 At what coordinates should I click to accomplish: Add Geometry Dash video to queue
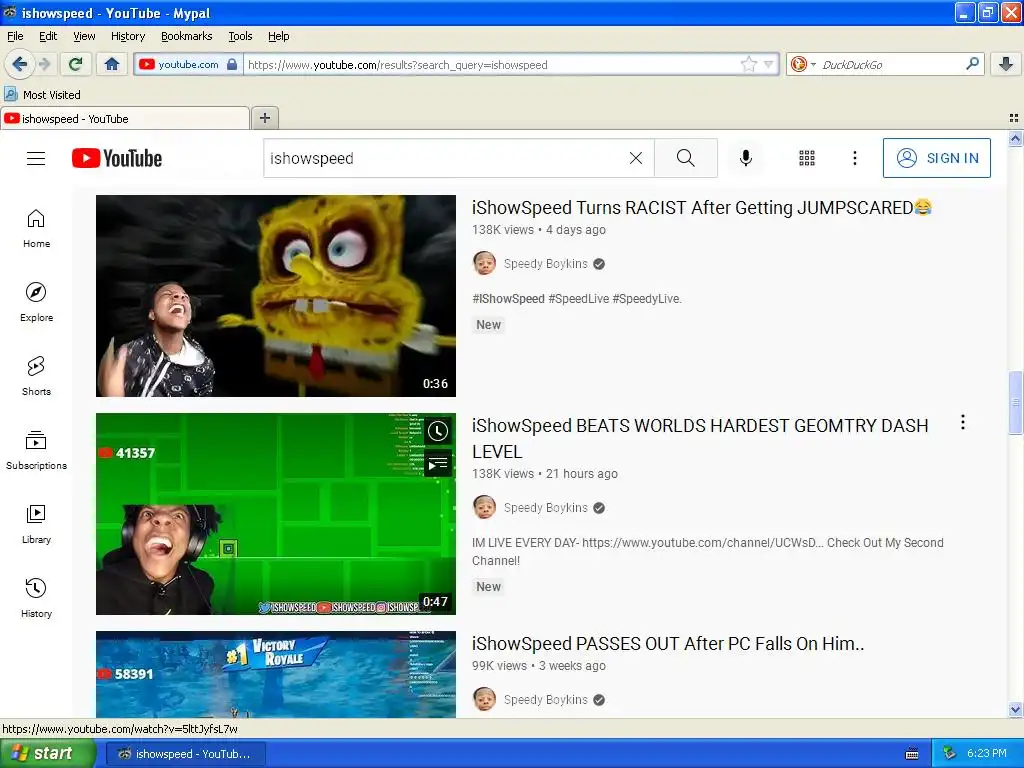pos(438,465)
